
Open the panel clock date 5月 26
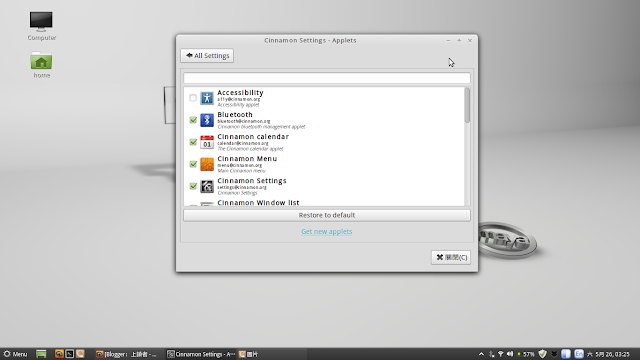coord(609,354)
